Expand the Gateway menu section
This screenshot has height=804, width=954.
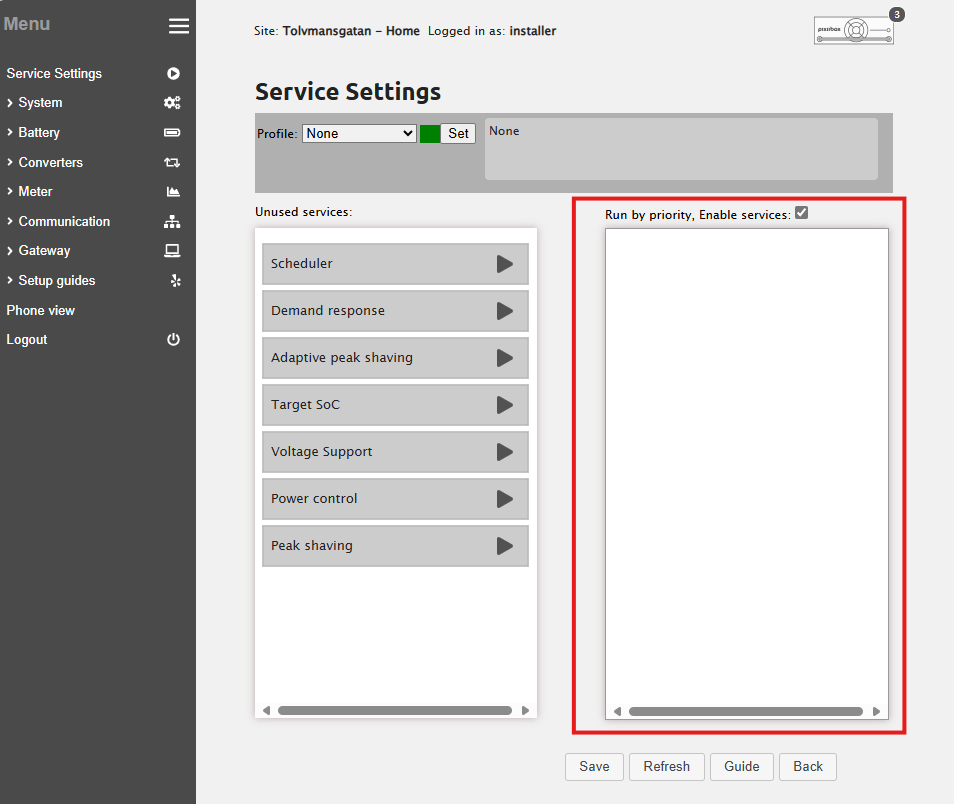[44, 250]
